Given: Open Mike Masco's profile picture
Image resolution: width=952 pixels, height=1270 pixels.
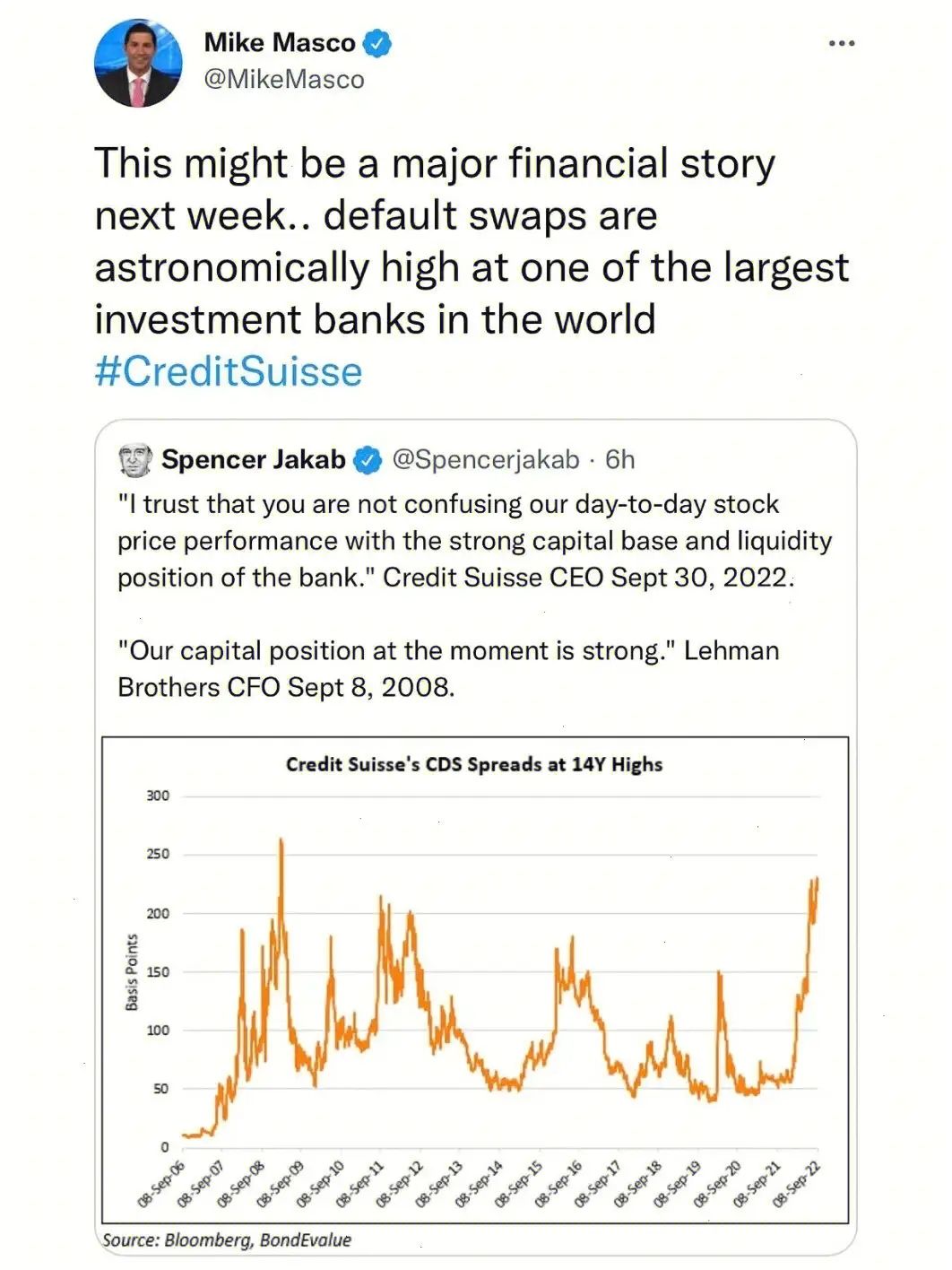Looking at the screenshot, I should 138,63.
